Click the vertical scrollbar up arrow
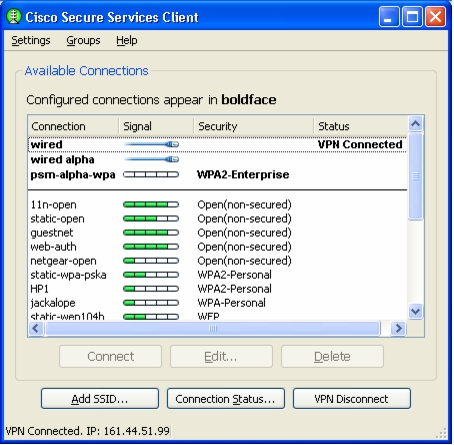This screenshot has width=454, height=445. coord(415,124)
